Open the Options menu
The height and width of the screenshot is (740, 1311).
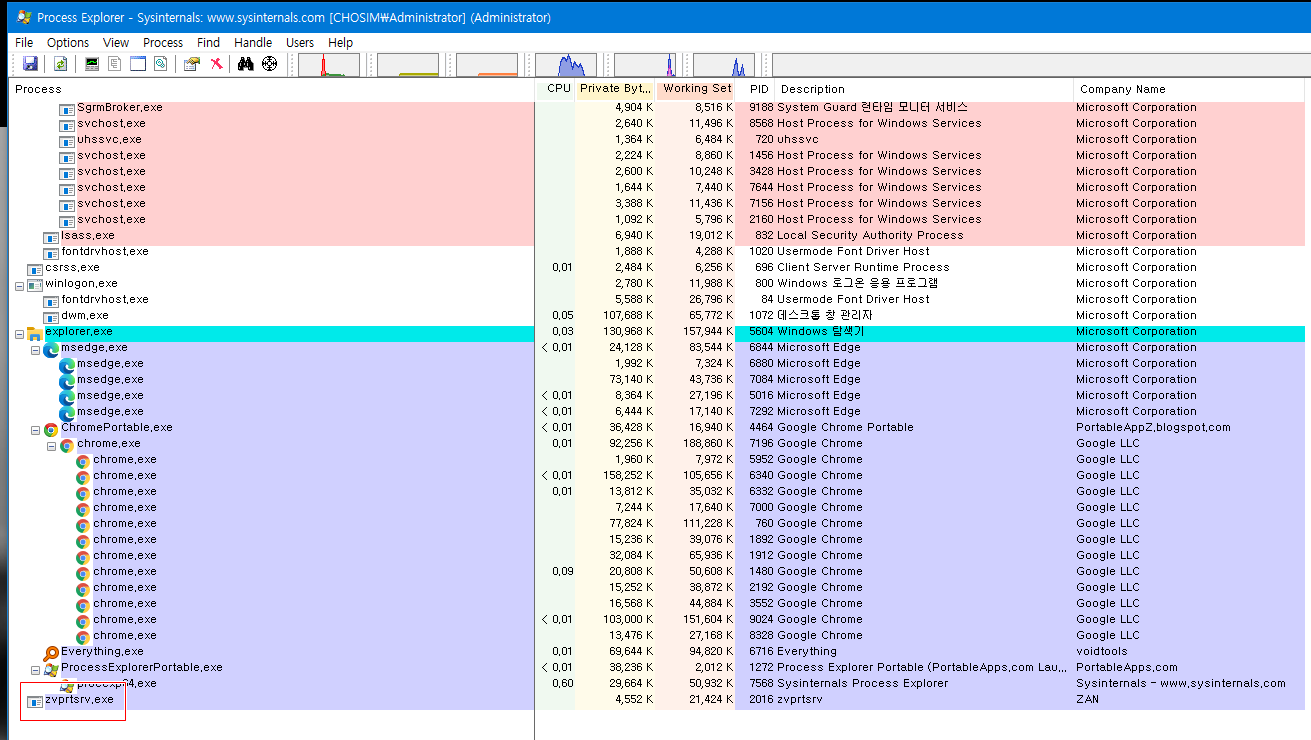[x=68, y=42]
